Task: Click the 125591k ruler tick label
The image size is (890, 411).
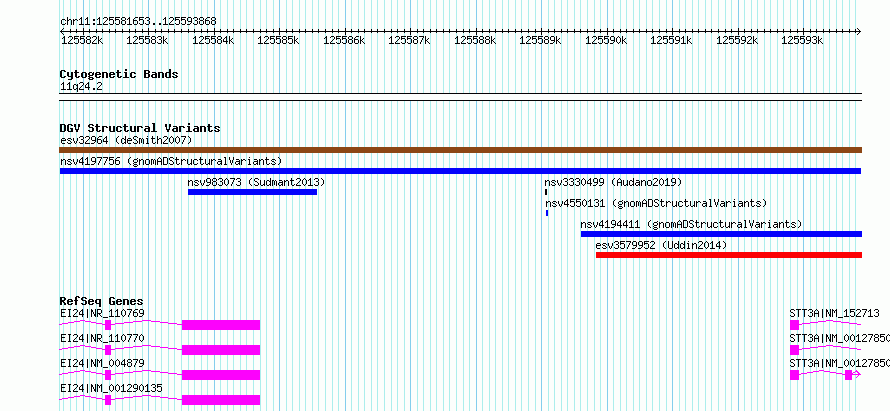Action: [671, 40]
